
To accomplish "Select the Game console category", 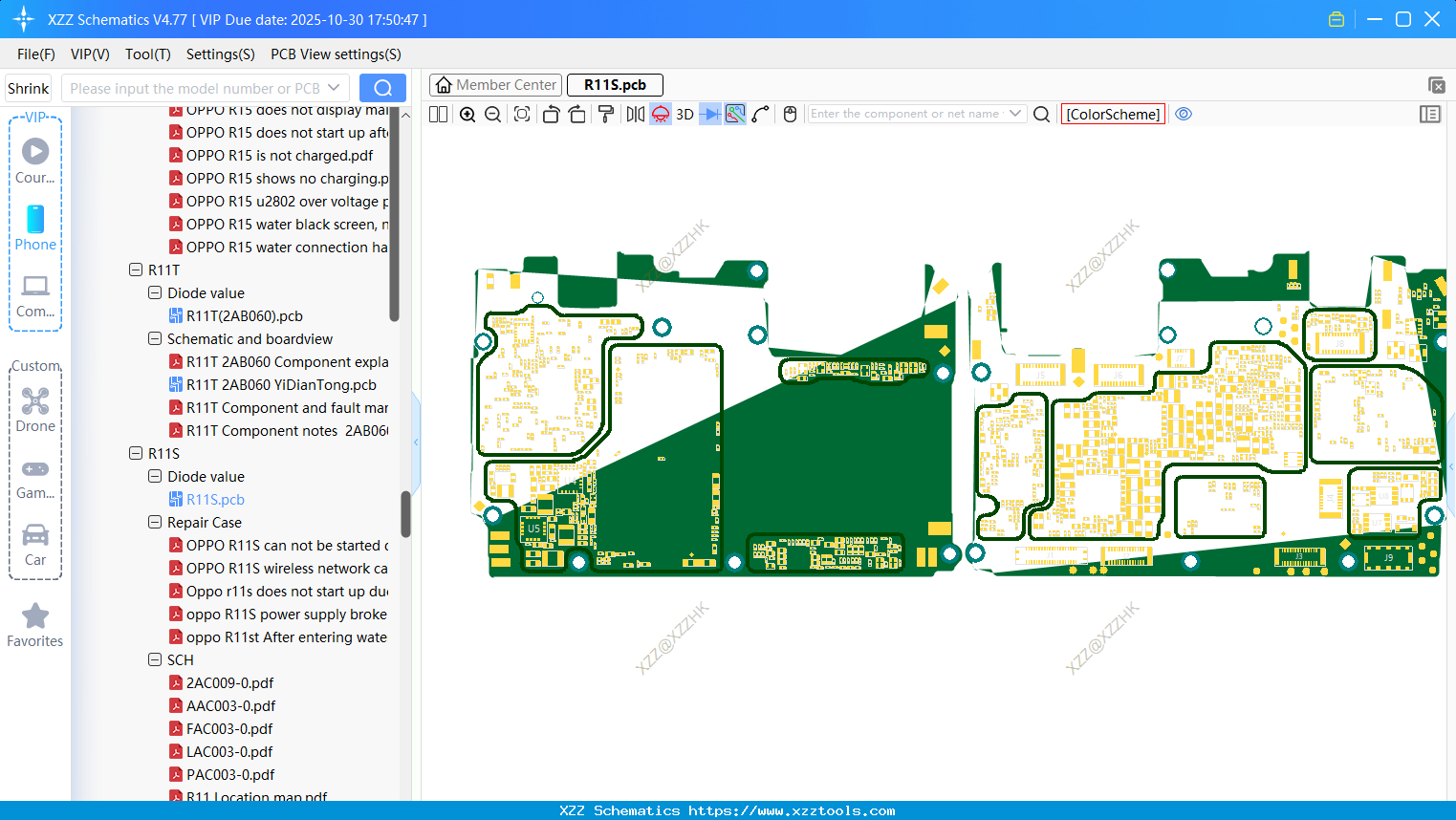I will point(35,479).
